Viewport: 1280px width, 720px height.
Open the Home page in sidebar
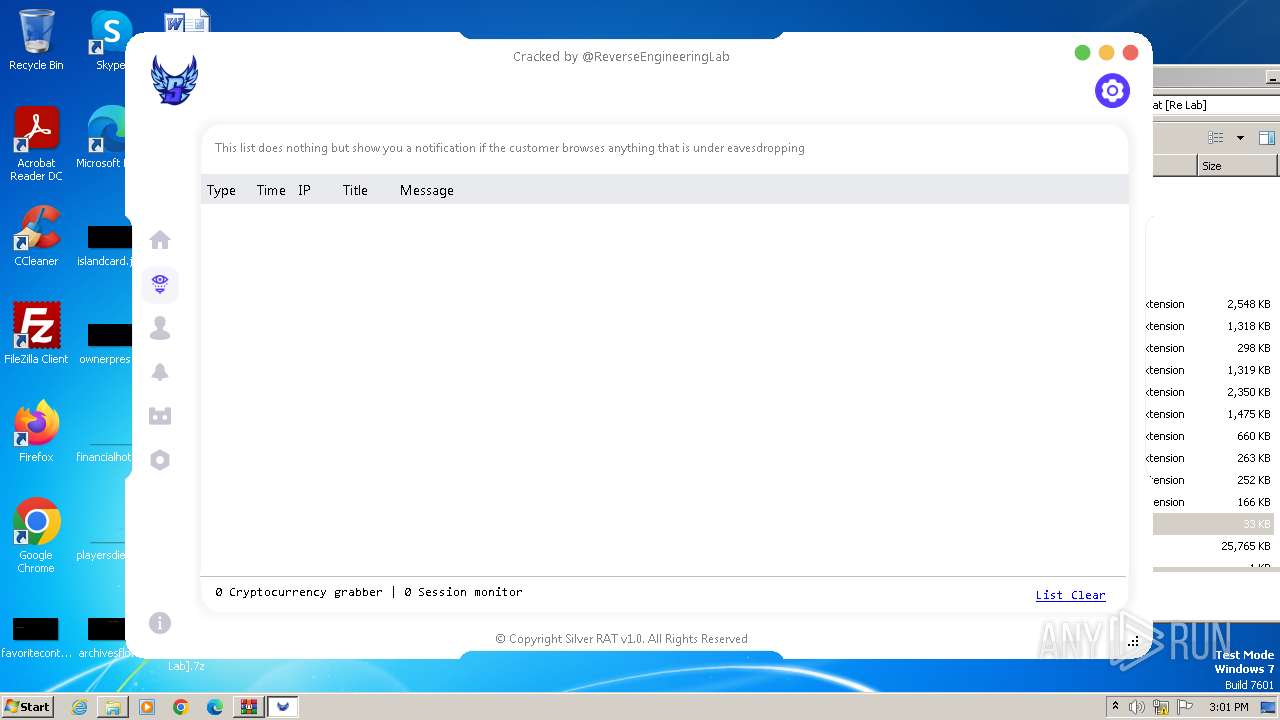[x=160, y=240]
